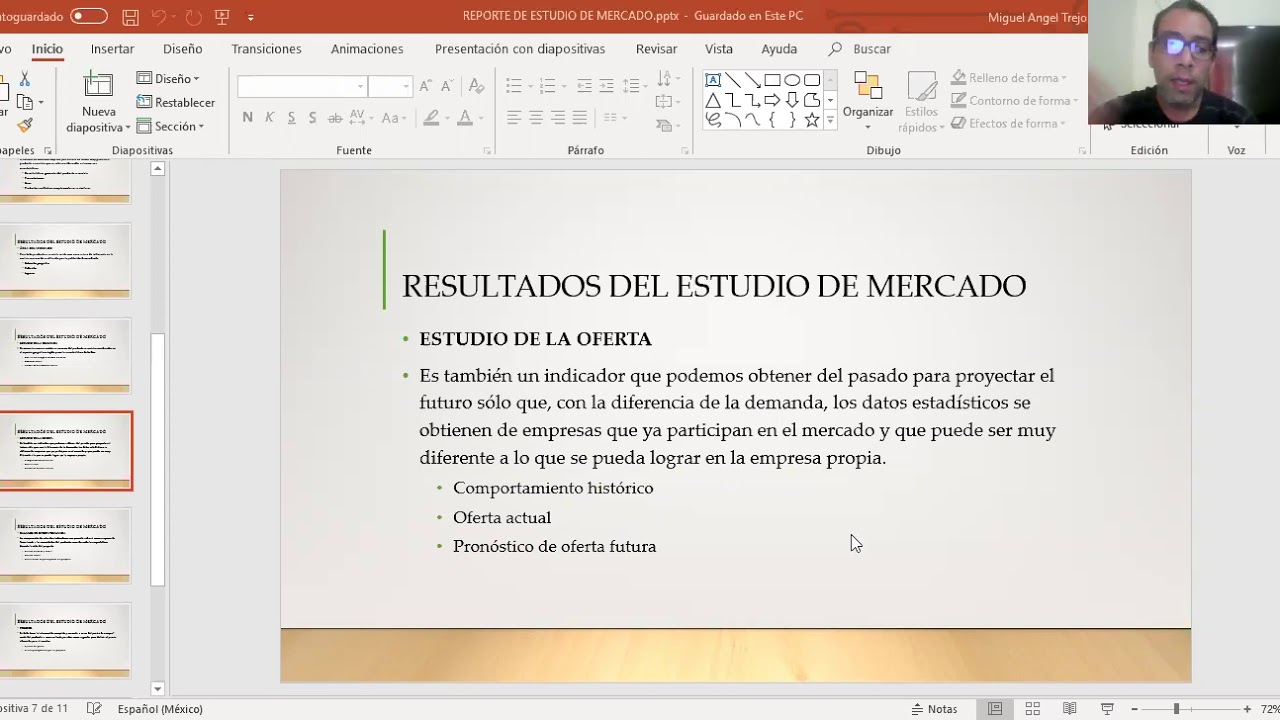Click the Format Painter brush icon
1280x720 pixels.
point(25,126)
